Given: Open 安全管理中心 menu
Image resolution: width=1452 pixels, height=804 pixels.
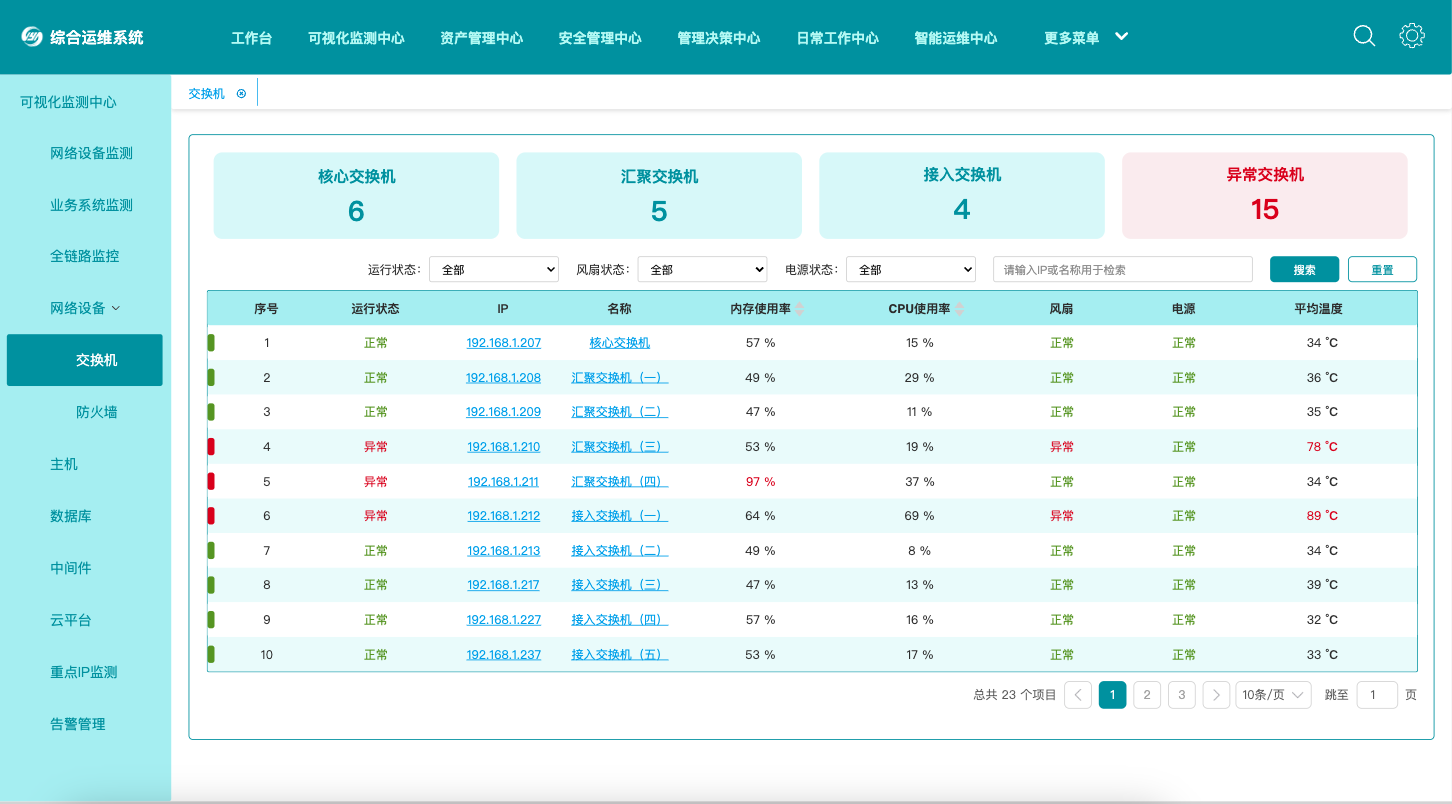Looking at the screenshot, I should point(600,38).
